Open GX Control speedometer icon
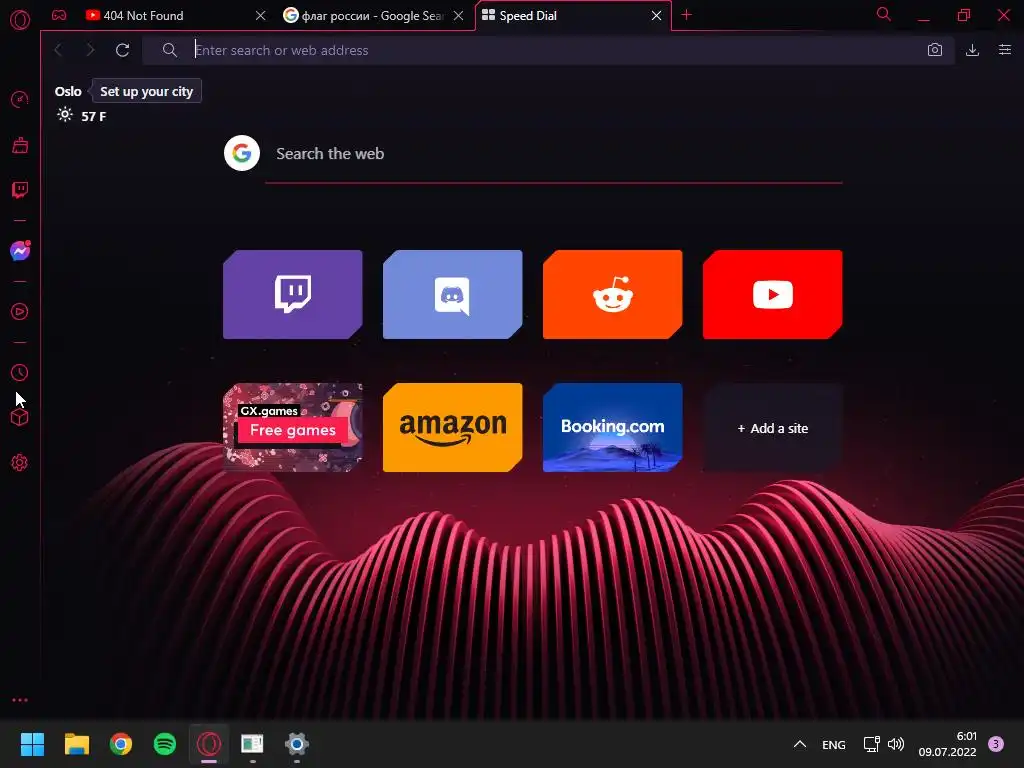The width and height of the screenshot is (1024, 768). point(20,99)
